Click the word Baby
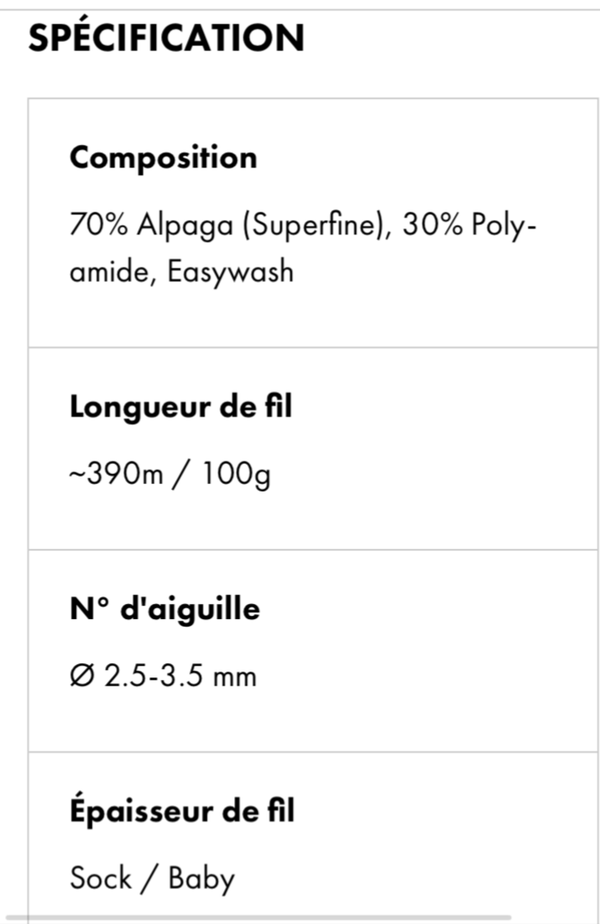 (x=201, y=878)
